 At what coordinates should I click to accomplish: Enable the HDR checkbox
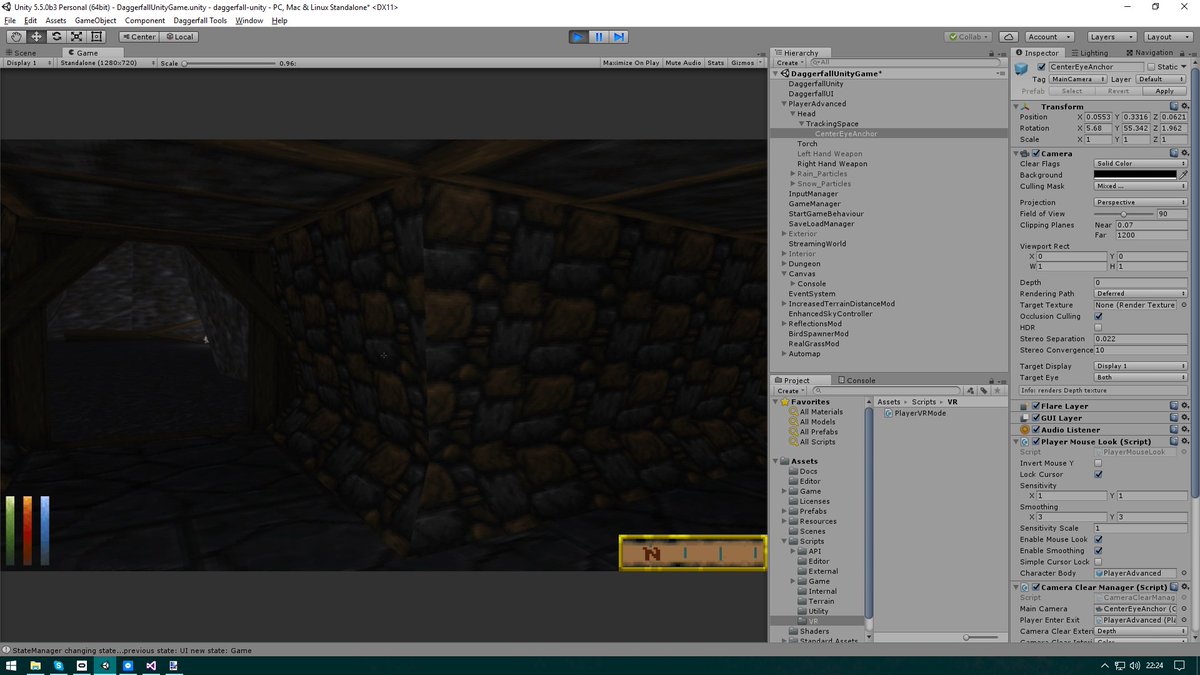1098,327
